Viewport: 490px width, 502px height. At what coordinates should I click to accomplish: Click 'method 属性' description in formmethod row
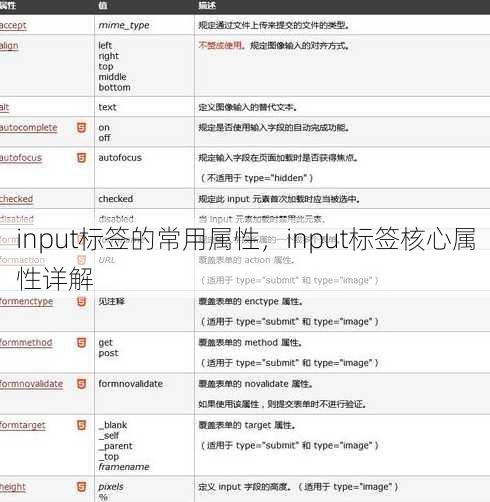tap(250, 343)
